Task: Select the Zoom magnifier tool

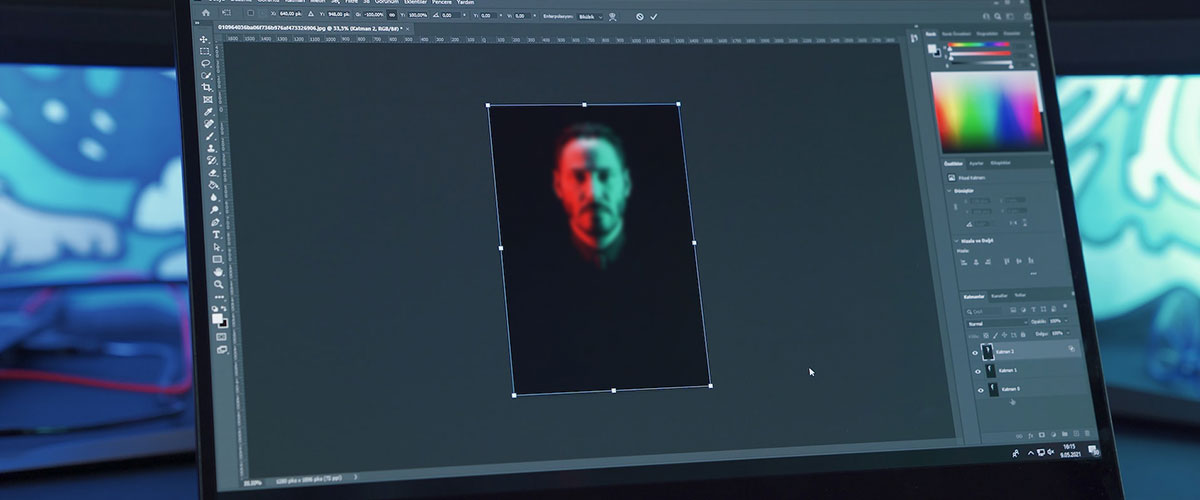Action: tap(218, 284)
